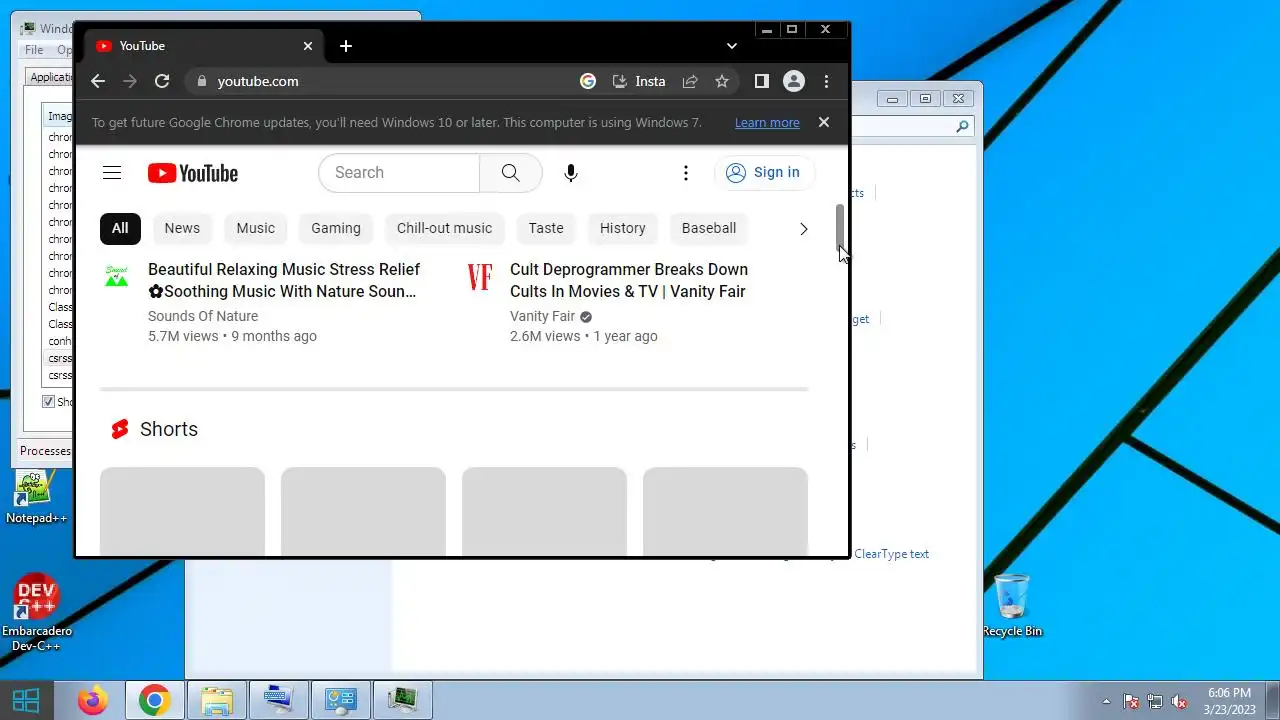Open the YouTube hamburger guide menu
This screenshot has width=1280, height=720.
tap(112, 173)
